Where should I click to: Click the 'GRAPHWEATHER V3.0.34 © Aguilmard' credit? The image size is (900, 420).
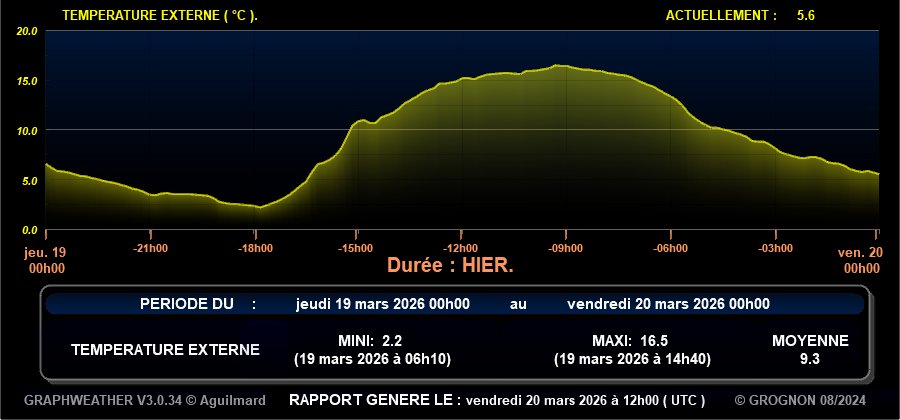click(145, 400)
